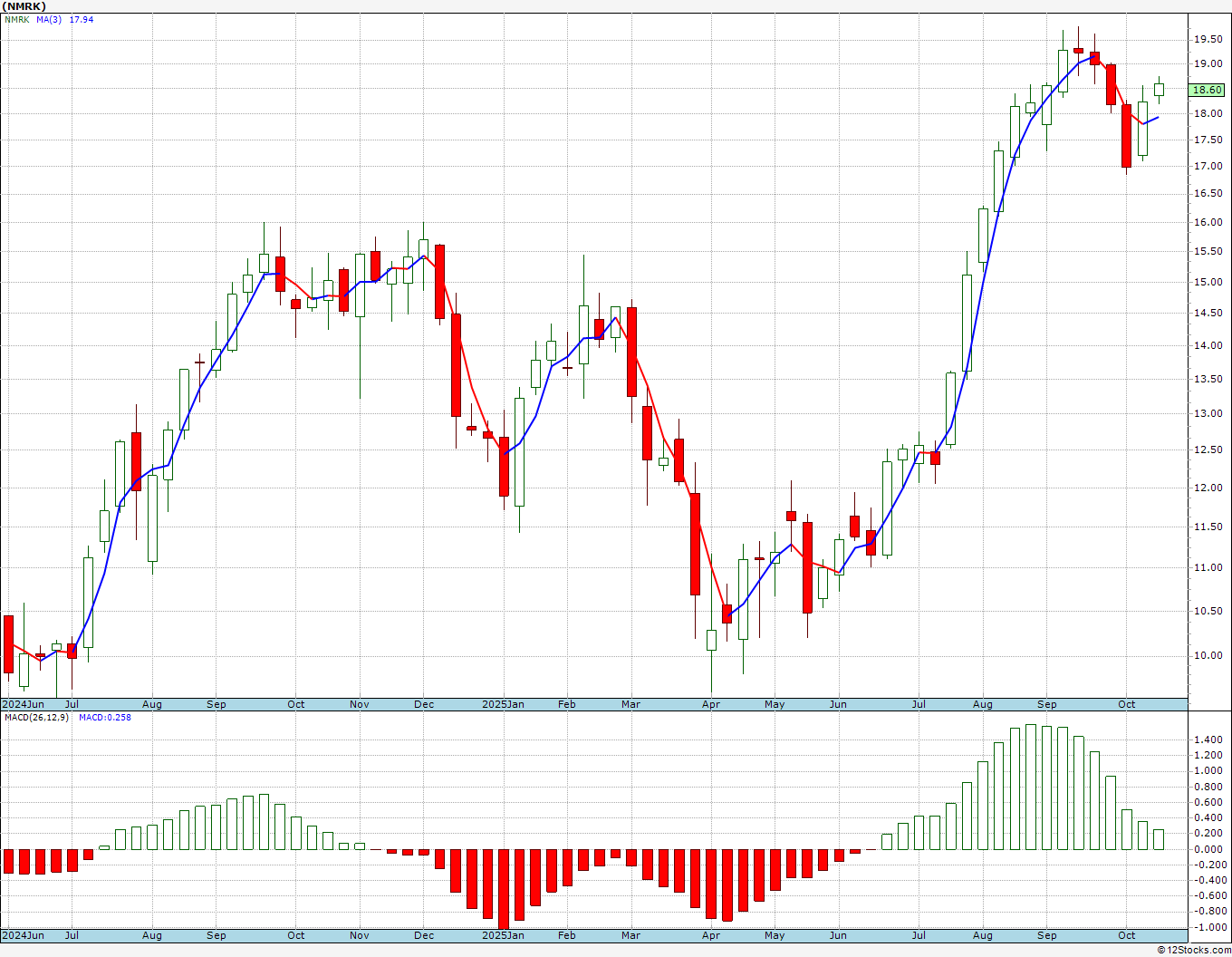The height and width of the screenshot is (957, 1232).
Task: Click the 1.000 positive MACD axis label
Action: (1208, 771)
